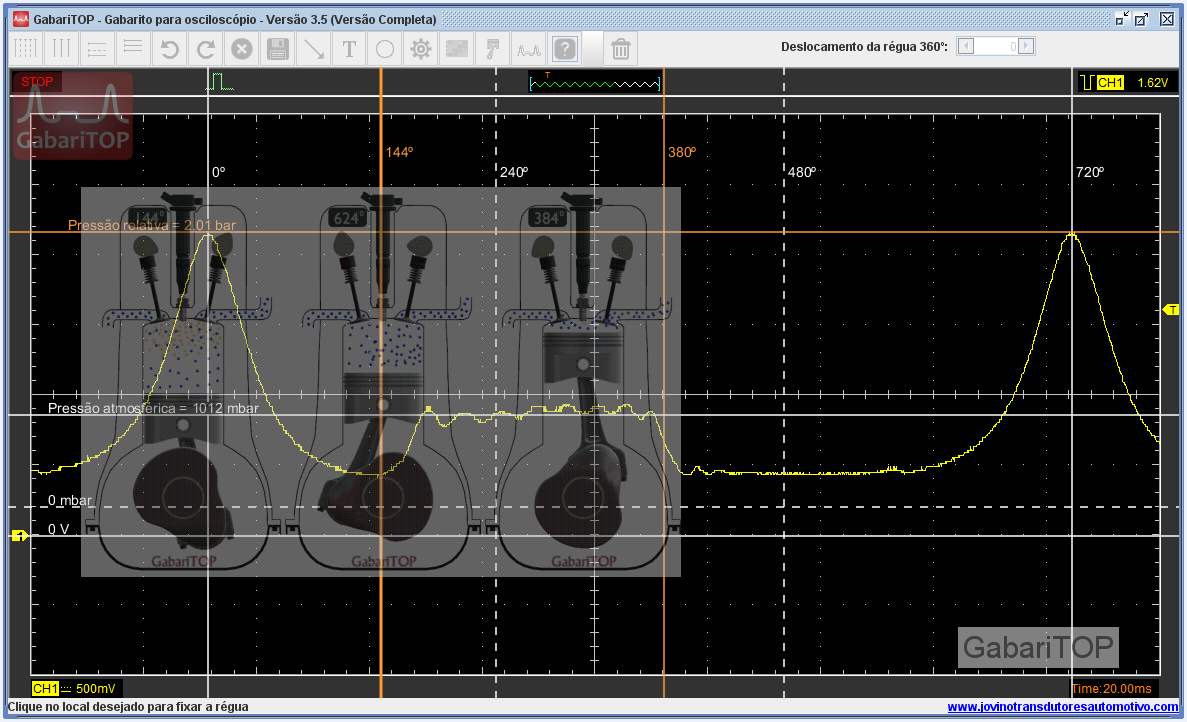
Task: Click the 720° ruler label
Action: [x=1090, y=172]
